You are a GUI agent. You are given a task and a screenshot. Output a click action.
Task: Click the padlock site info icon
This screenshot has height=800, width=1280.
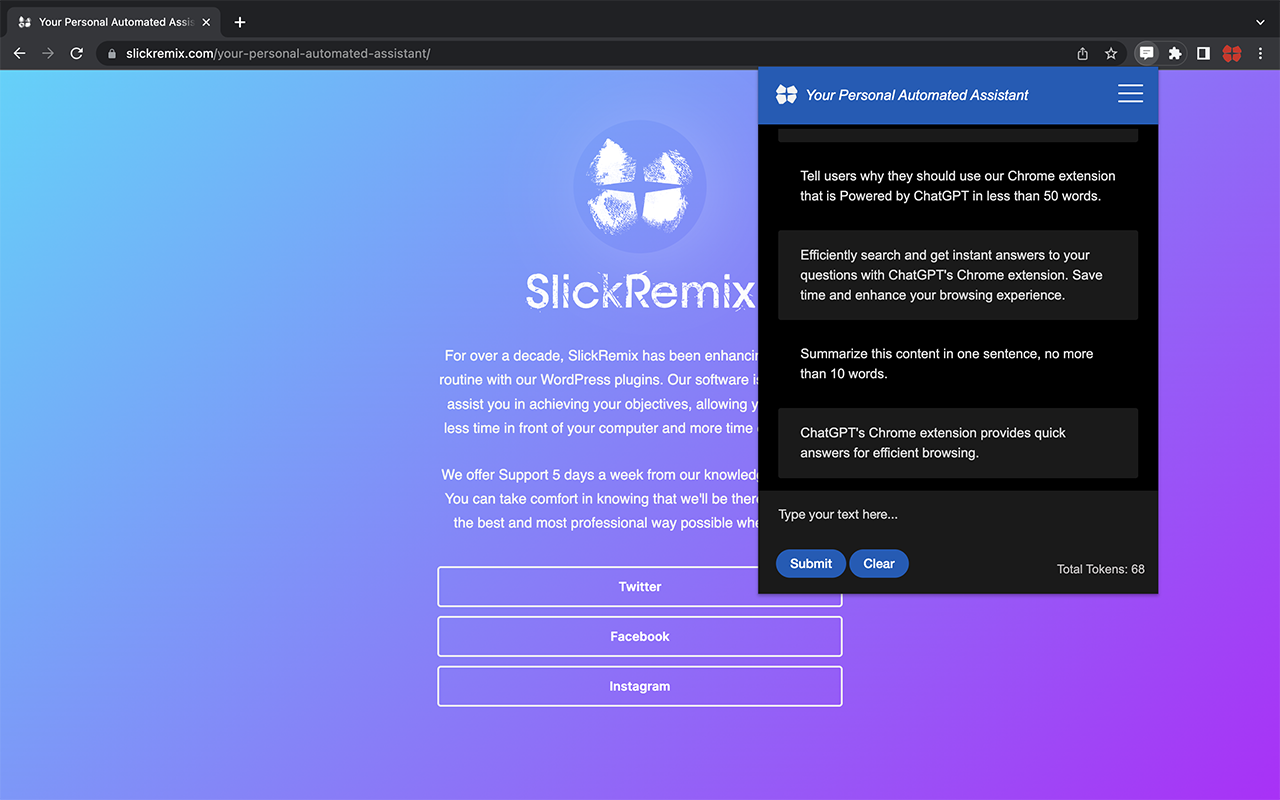point(112,54)
